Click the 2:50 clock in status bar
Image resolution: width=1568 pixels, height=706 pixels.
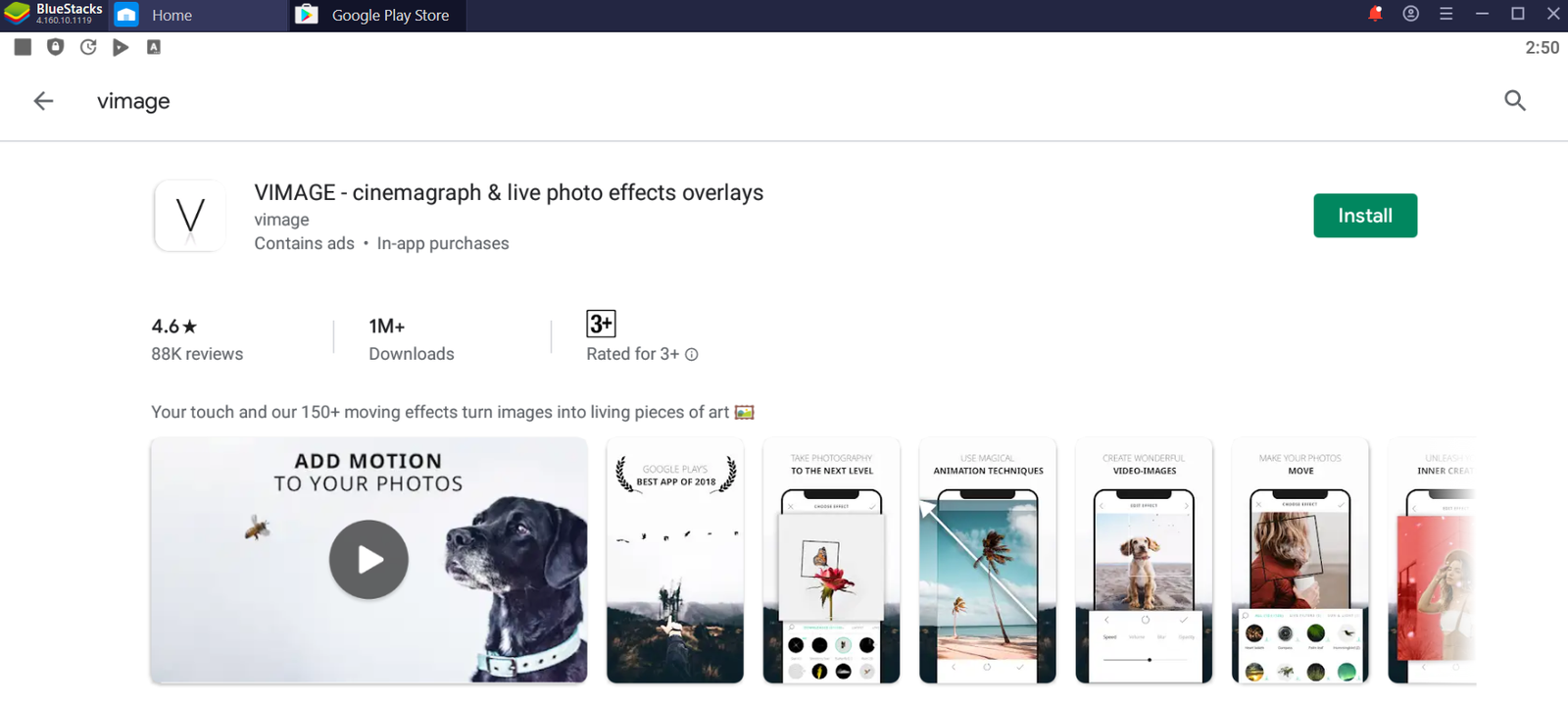tap(1542, 47)
